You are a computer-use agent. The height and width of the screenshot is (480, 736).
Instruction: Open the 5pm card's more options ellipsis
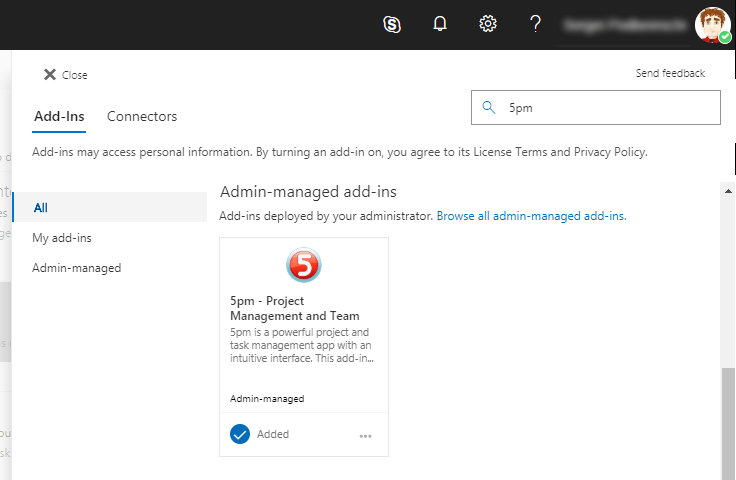click(365, 436)
